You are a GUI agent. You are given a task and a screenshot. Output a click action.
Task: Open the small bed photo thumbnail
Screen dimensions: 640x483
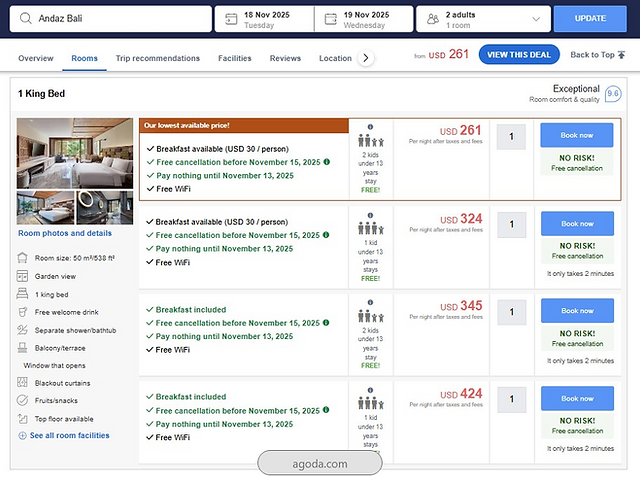(x=45, y=207)
